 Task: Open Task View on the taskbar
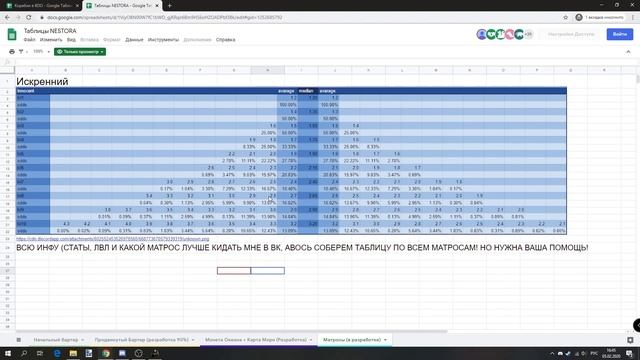(40, 353)
